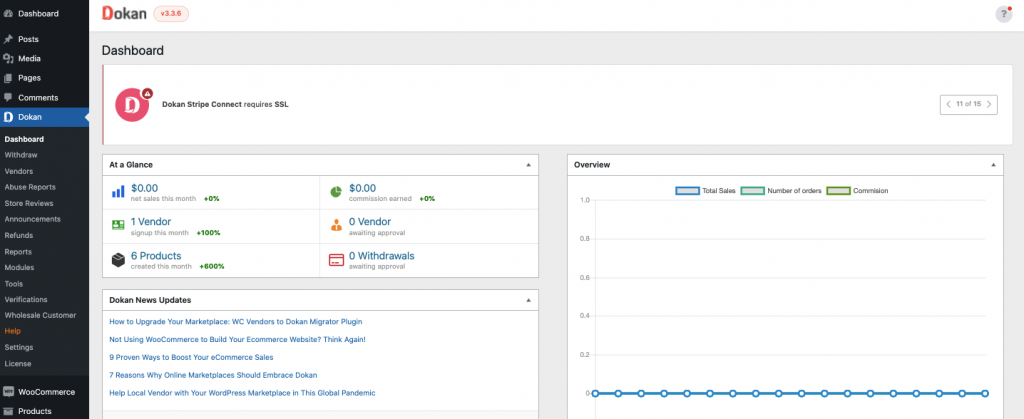Open Modules submenu item
This screenshot has height=419, width=1024.
19,267
